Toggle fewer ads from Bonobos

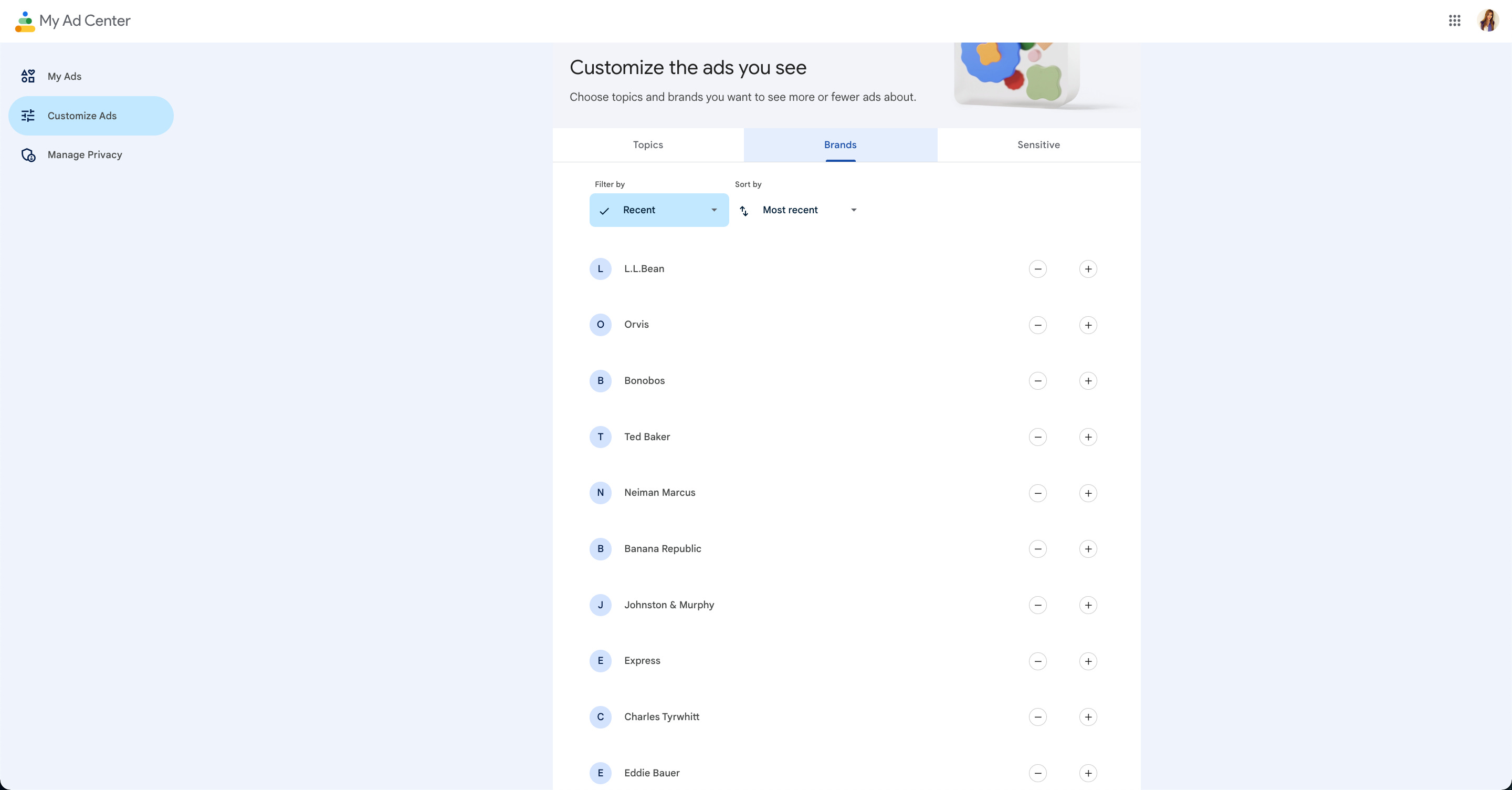pos(1038,381)
